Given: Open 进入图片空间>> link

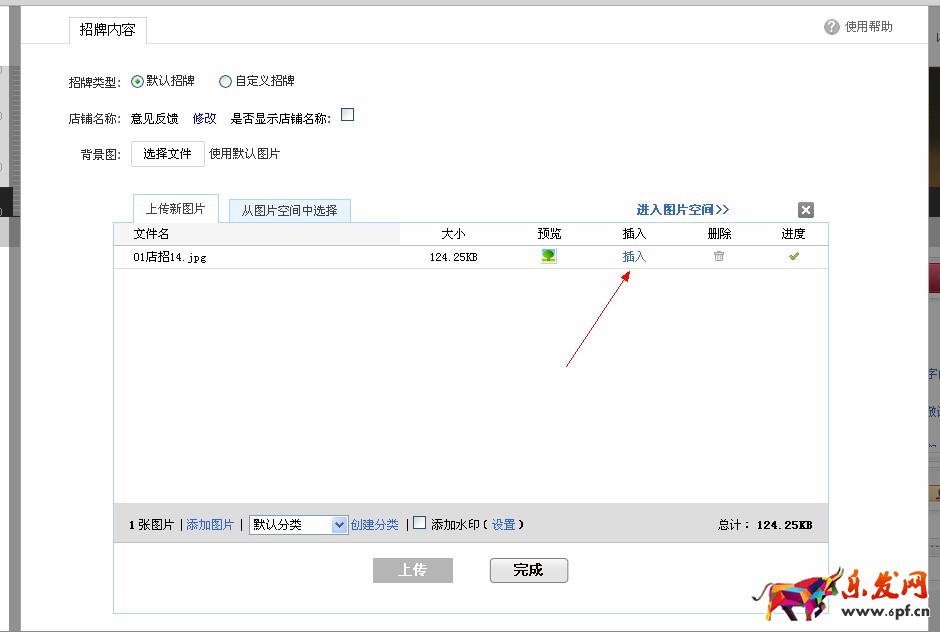Looking at the screenshot, I should point(685,209).
